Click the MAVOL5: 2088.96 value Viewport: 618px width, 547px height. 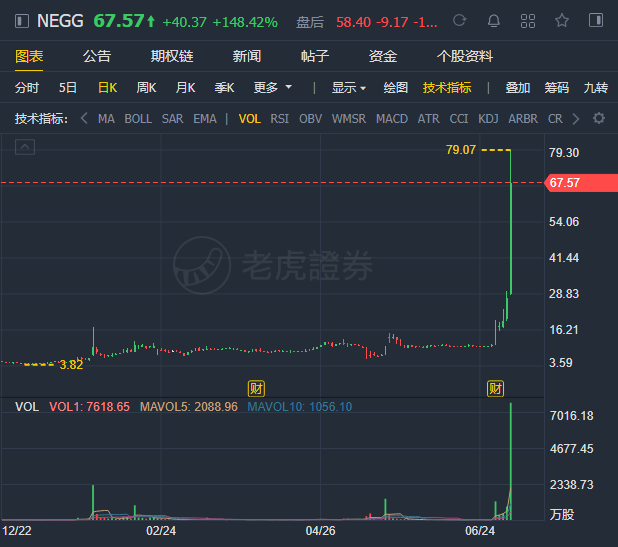[x=189, y=407]
